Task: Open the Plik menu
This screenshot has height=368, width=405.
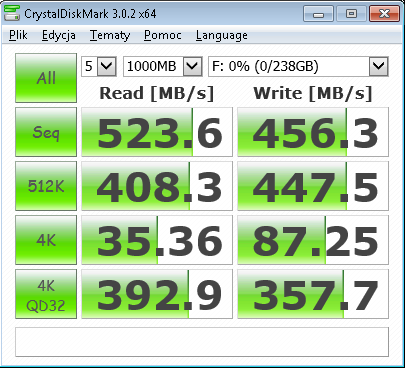Action: click(x=18, y=35)
